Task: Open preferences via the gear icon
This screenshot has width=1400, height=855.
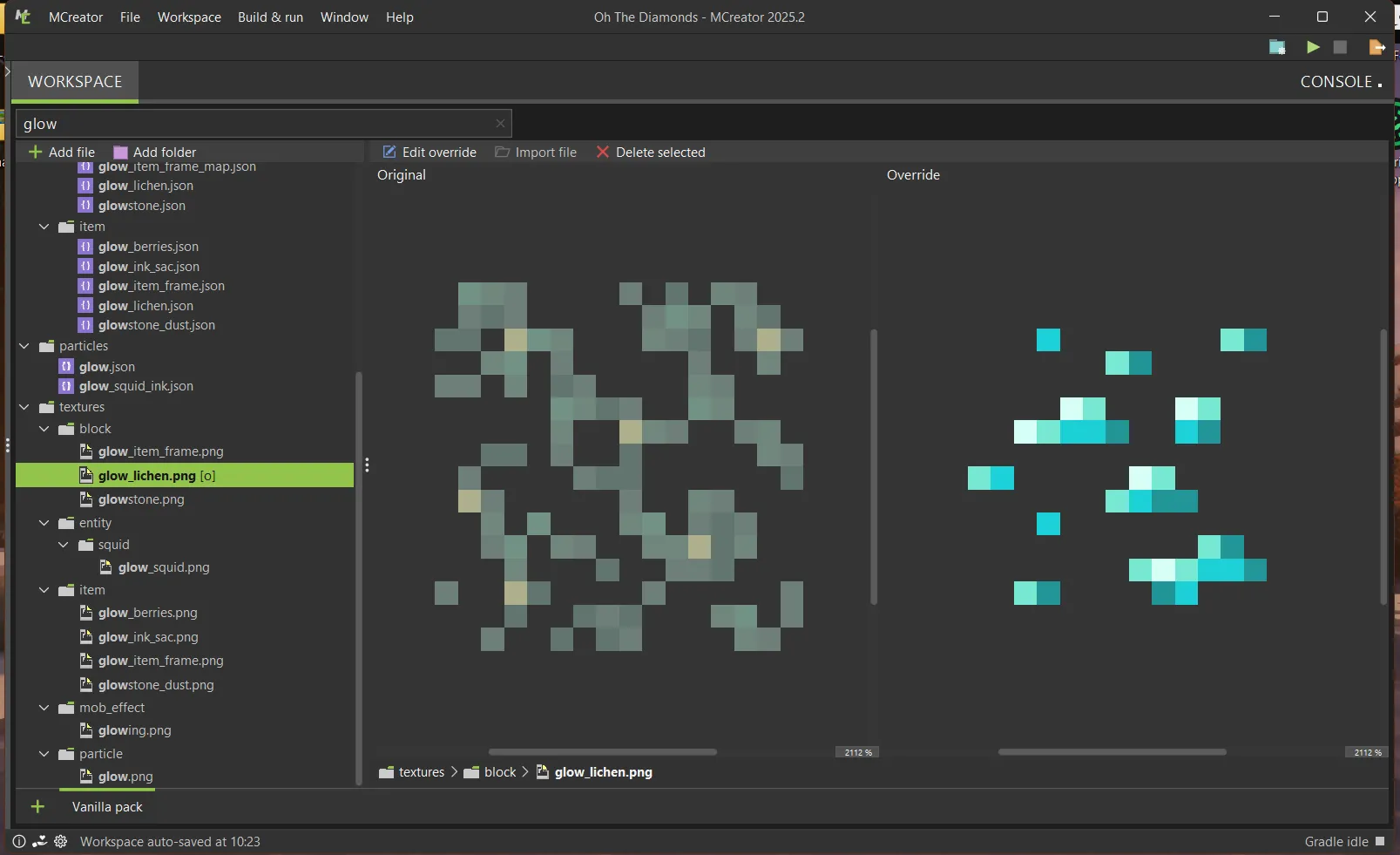Action: [60, 841]
